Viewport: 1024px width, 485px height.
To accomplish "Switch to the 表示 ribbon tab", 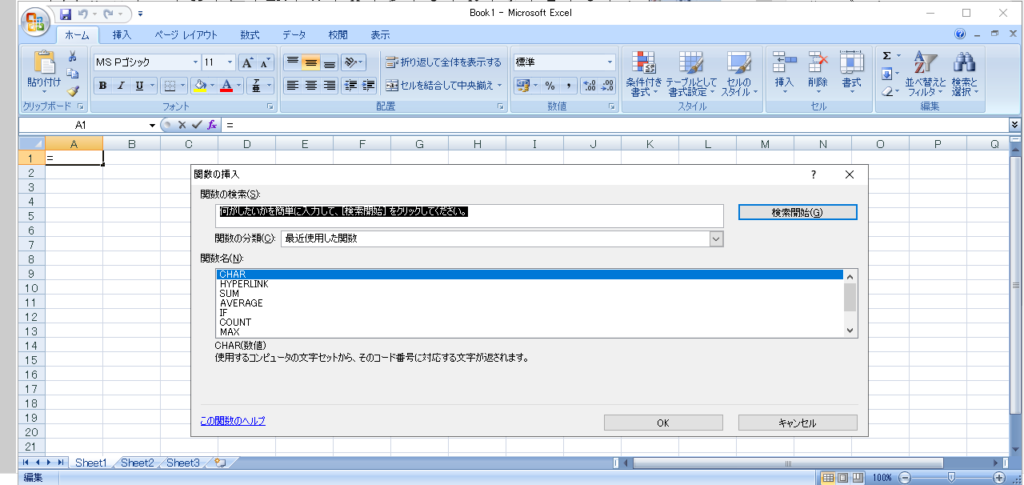I will (x=380, y=35).
